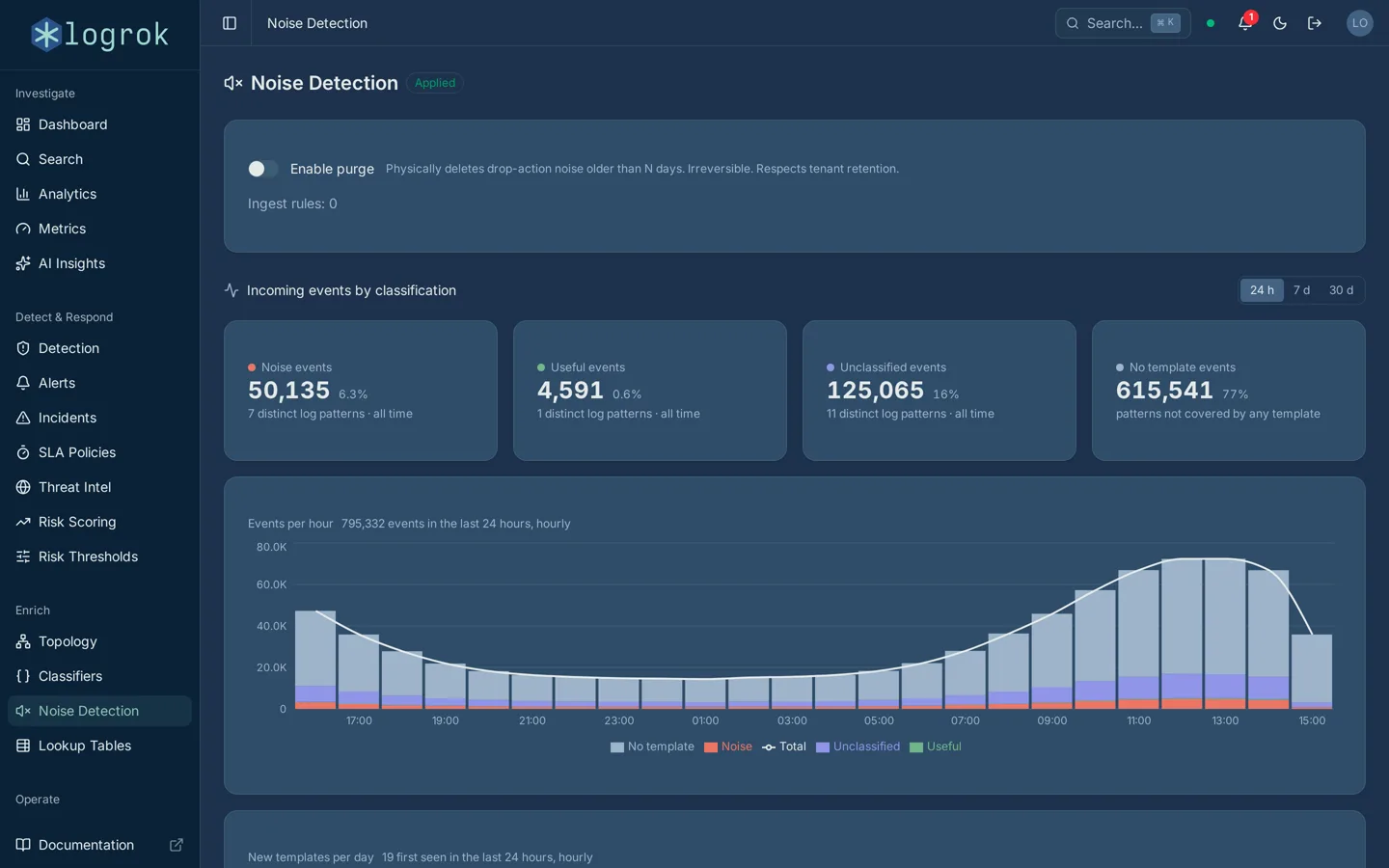Image resolution: width=1389 pixels, height=868 pixels.
Task: Click the Analytics bar chart icon
Action: (x=23, y=194)
